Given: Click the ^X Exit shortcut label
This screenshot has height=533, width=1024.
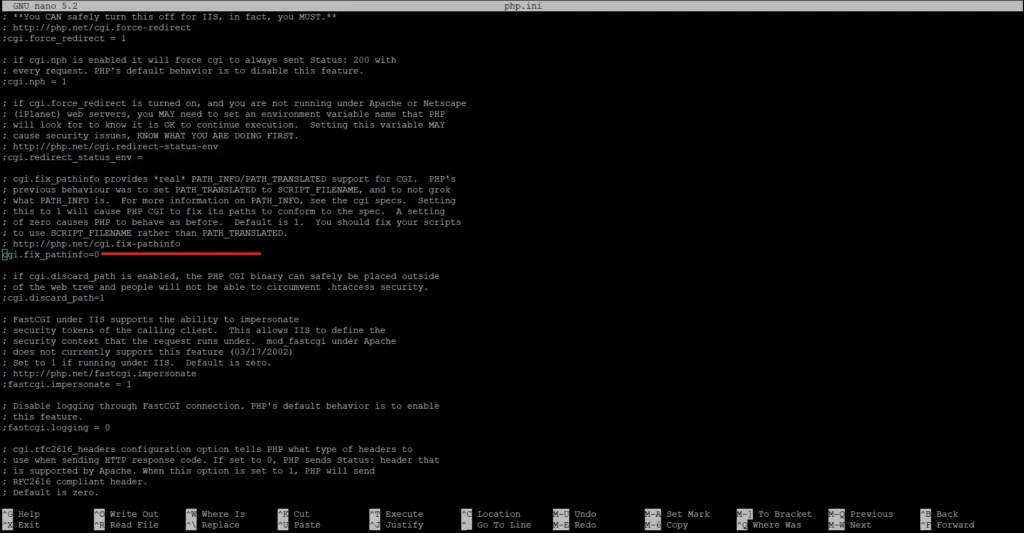Looking at the screenshot, I should [x=21, y=525].
